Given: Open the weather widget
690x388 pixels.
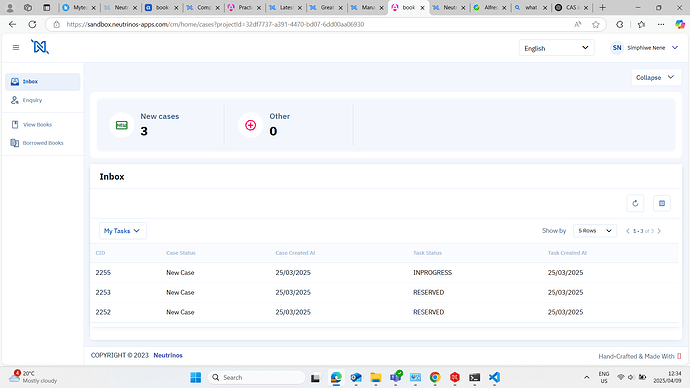Looking at the screenshot, I should (33, 377).
